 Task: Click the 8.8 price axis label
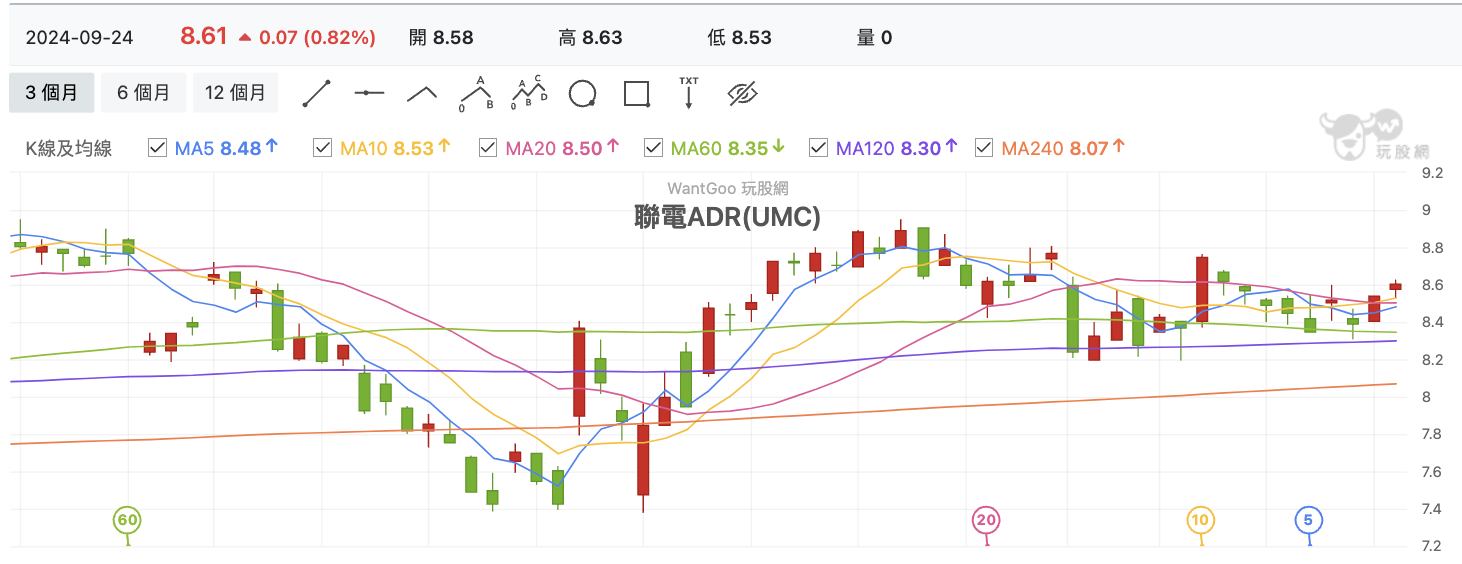pyautogui.click(x=1432, y=248)
